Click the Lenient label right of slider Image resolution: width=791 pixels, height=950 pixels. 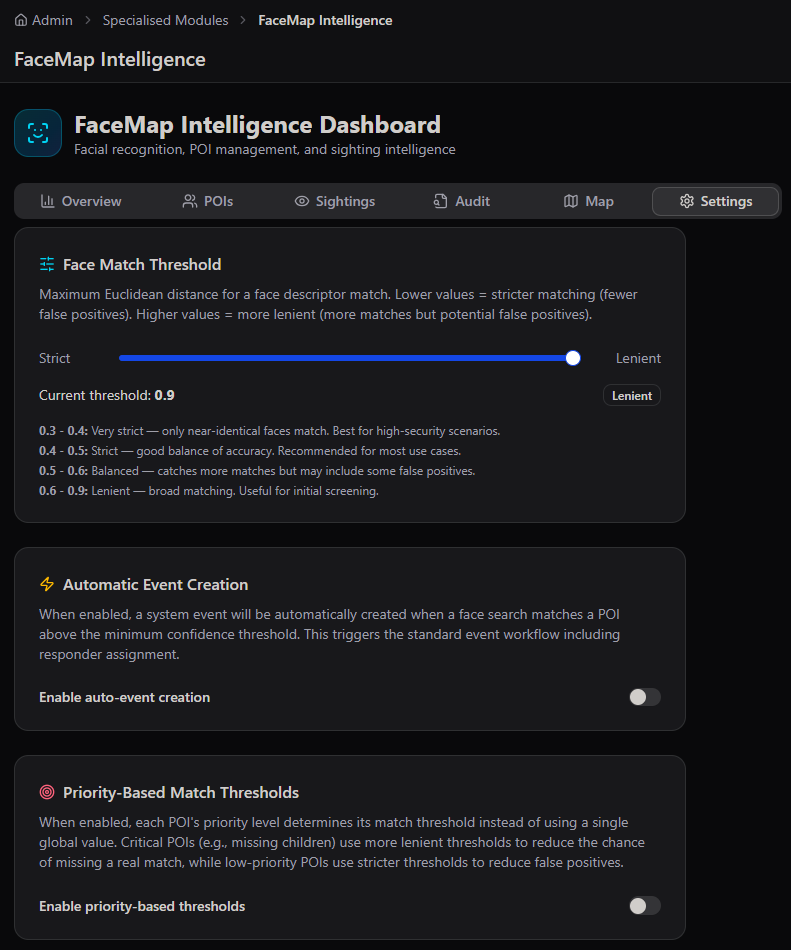638,358
